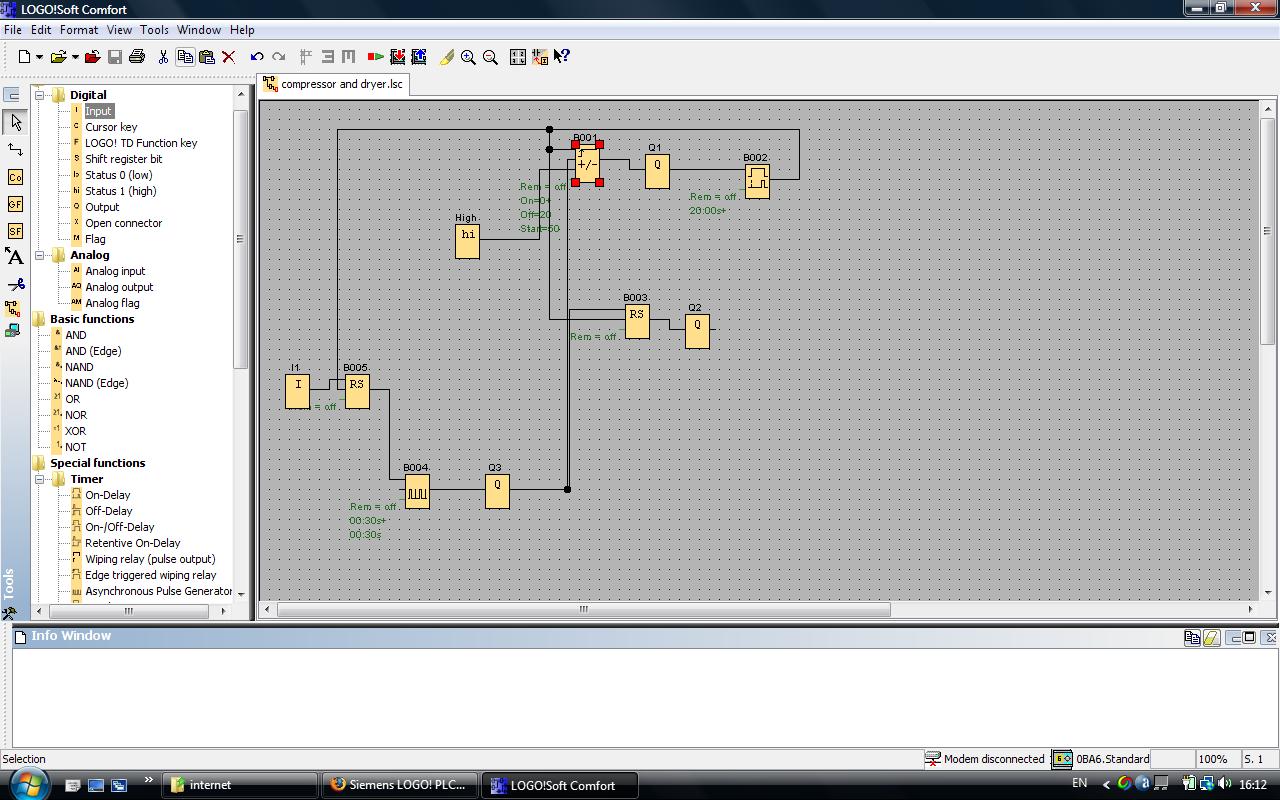Cut the selected block with scissors

tap(163, 57)
